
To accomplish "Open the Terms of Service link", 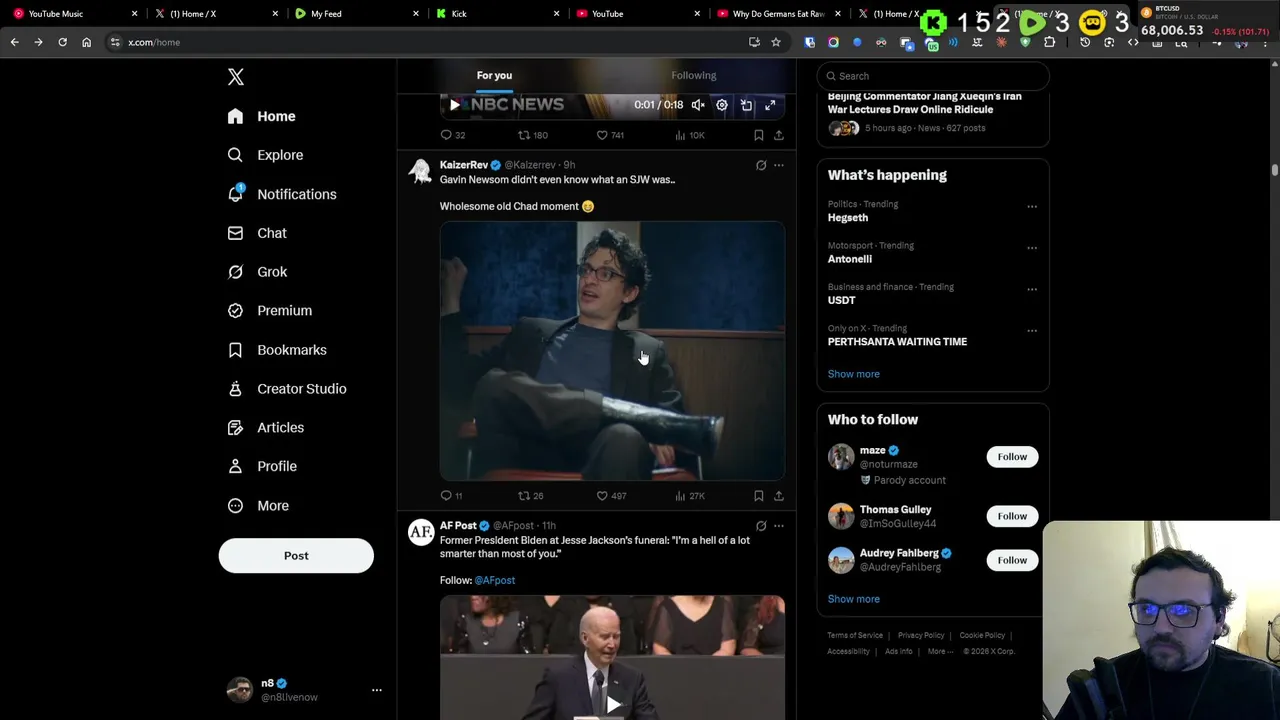I will coord(855,636).
